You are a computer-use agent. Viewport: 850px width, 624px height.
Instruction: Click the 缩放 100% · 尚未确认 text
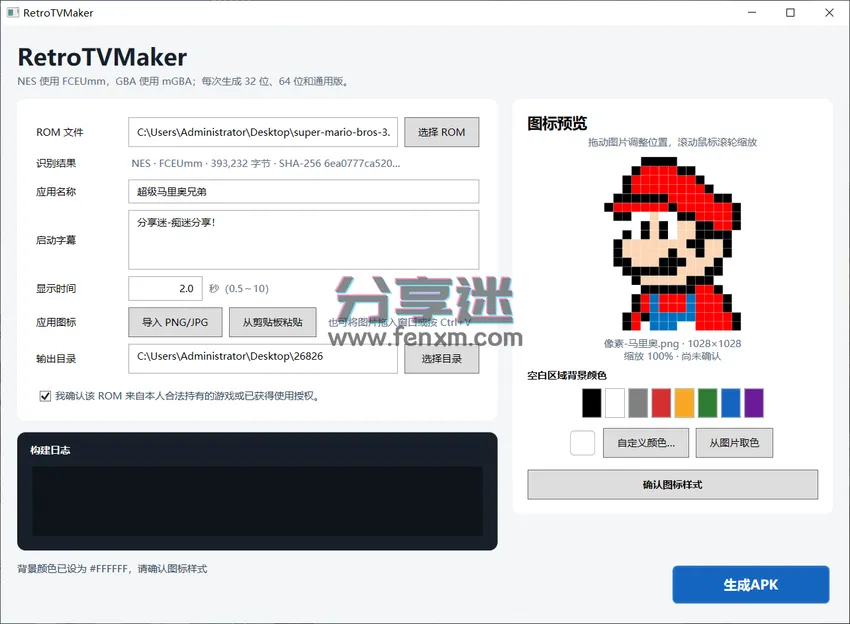pyautogui.click(x=672, y=356)
